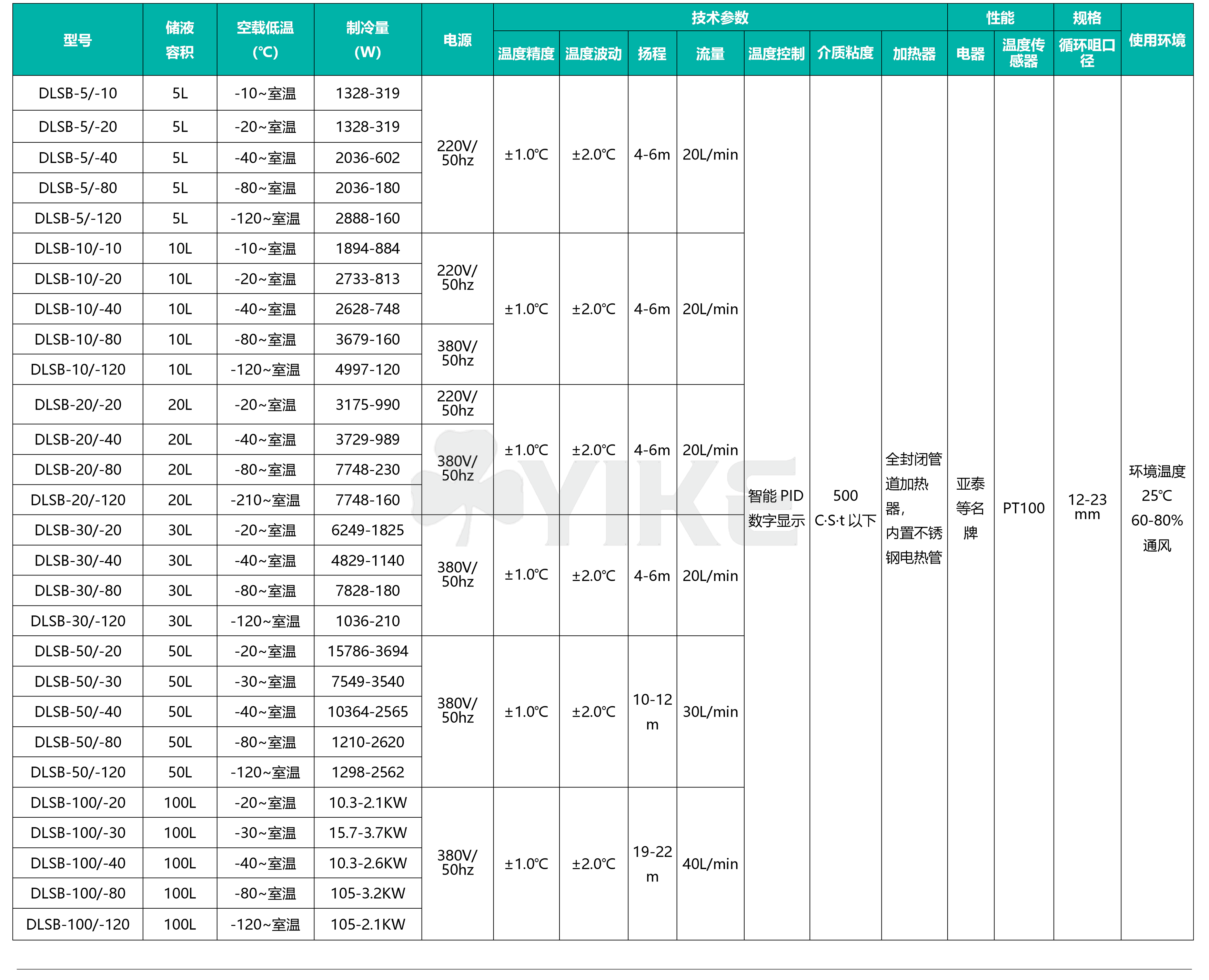Click the 使用环境 column header
This screenshot has height=980, width=1209.
(1157, 40)
